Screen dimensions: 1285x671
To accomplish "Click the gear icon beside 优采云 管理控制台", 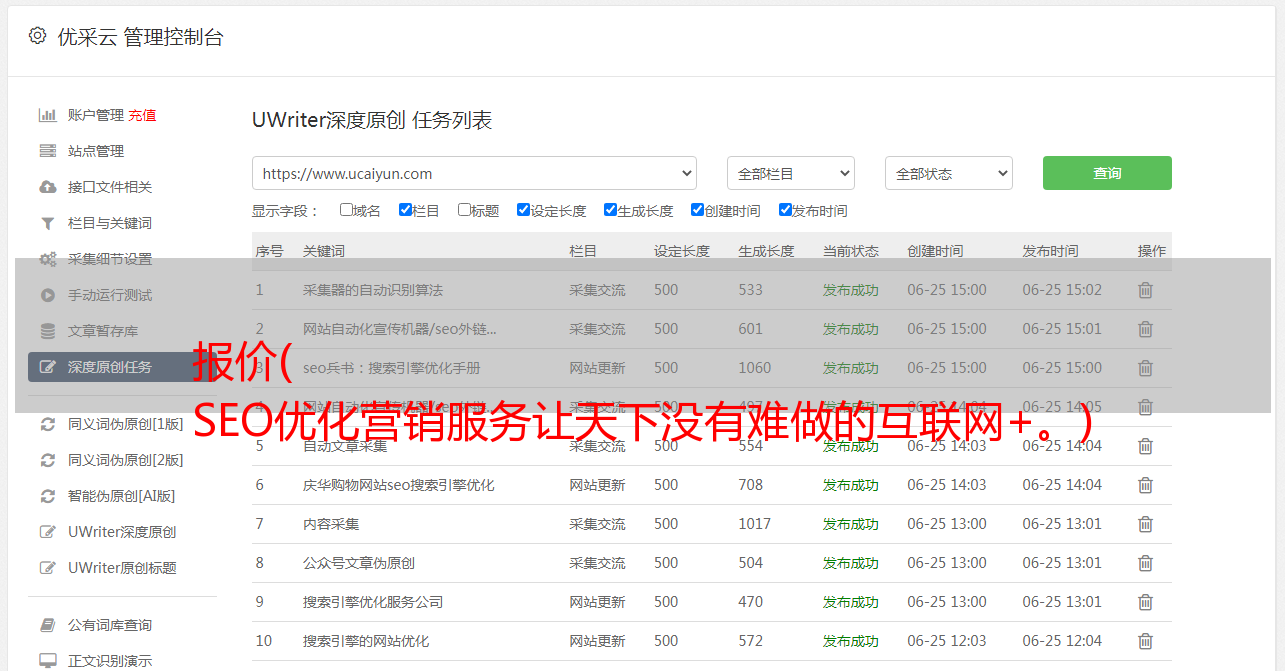I will [37, 36].
